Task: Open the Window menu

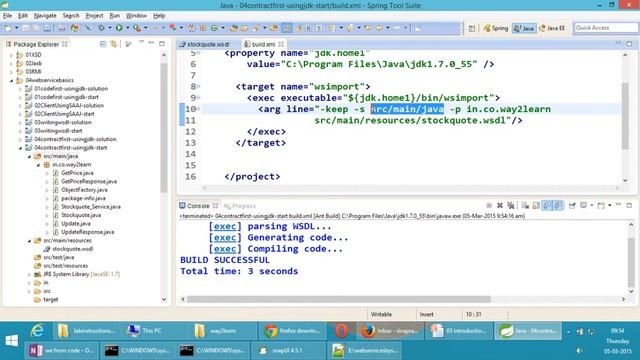Action: coord(136,16)
